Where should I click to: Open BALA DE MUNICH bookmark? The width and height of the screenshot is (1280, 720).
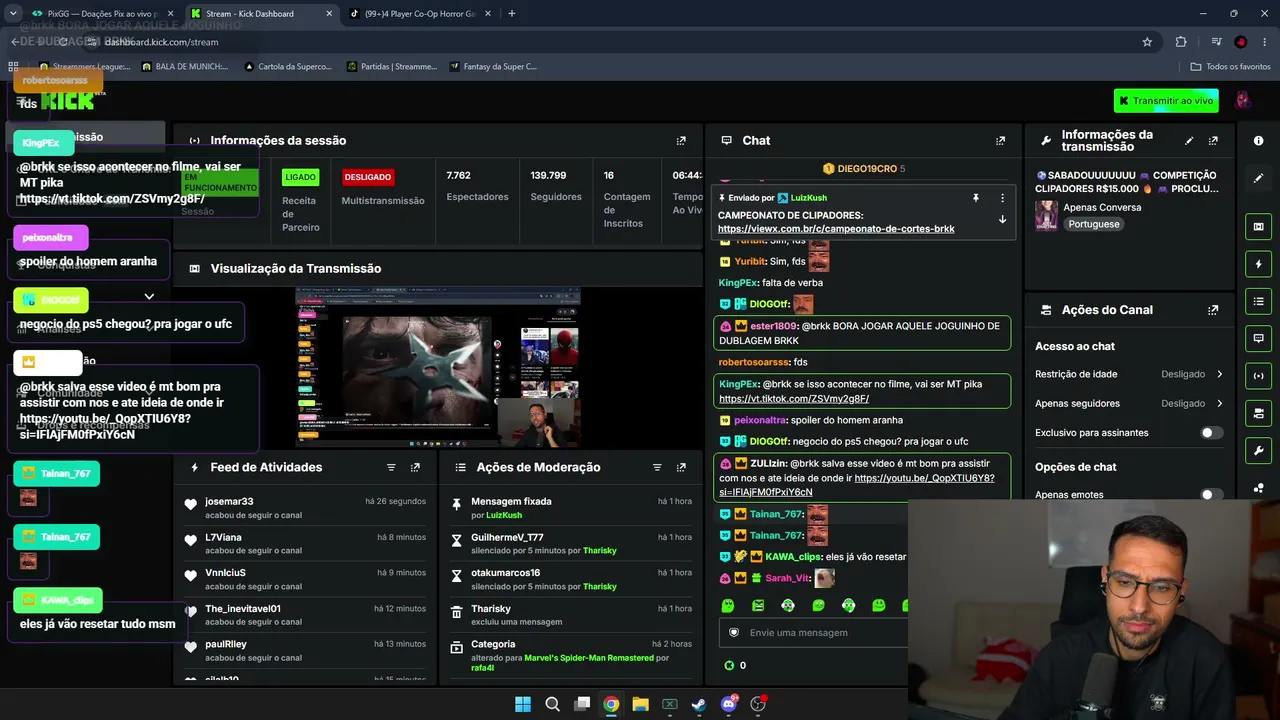click(188, 67)
